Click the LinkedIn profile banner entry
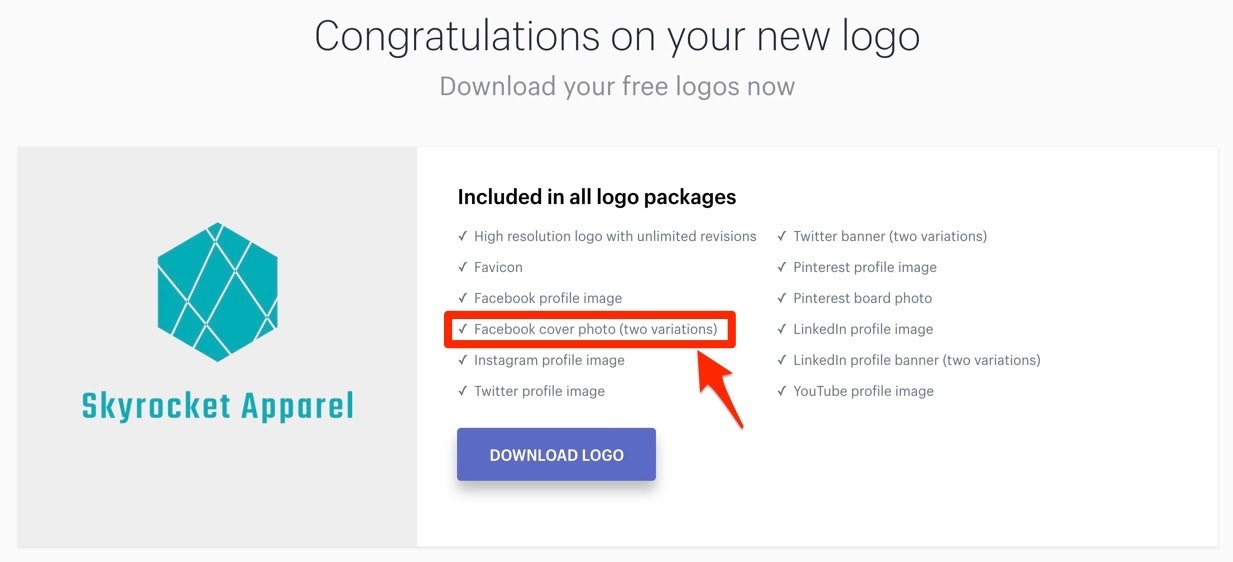Image resolution: width=1233 pixels, height=562 pixels. click(916, 360)
